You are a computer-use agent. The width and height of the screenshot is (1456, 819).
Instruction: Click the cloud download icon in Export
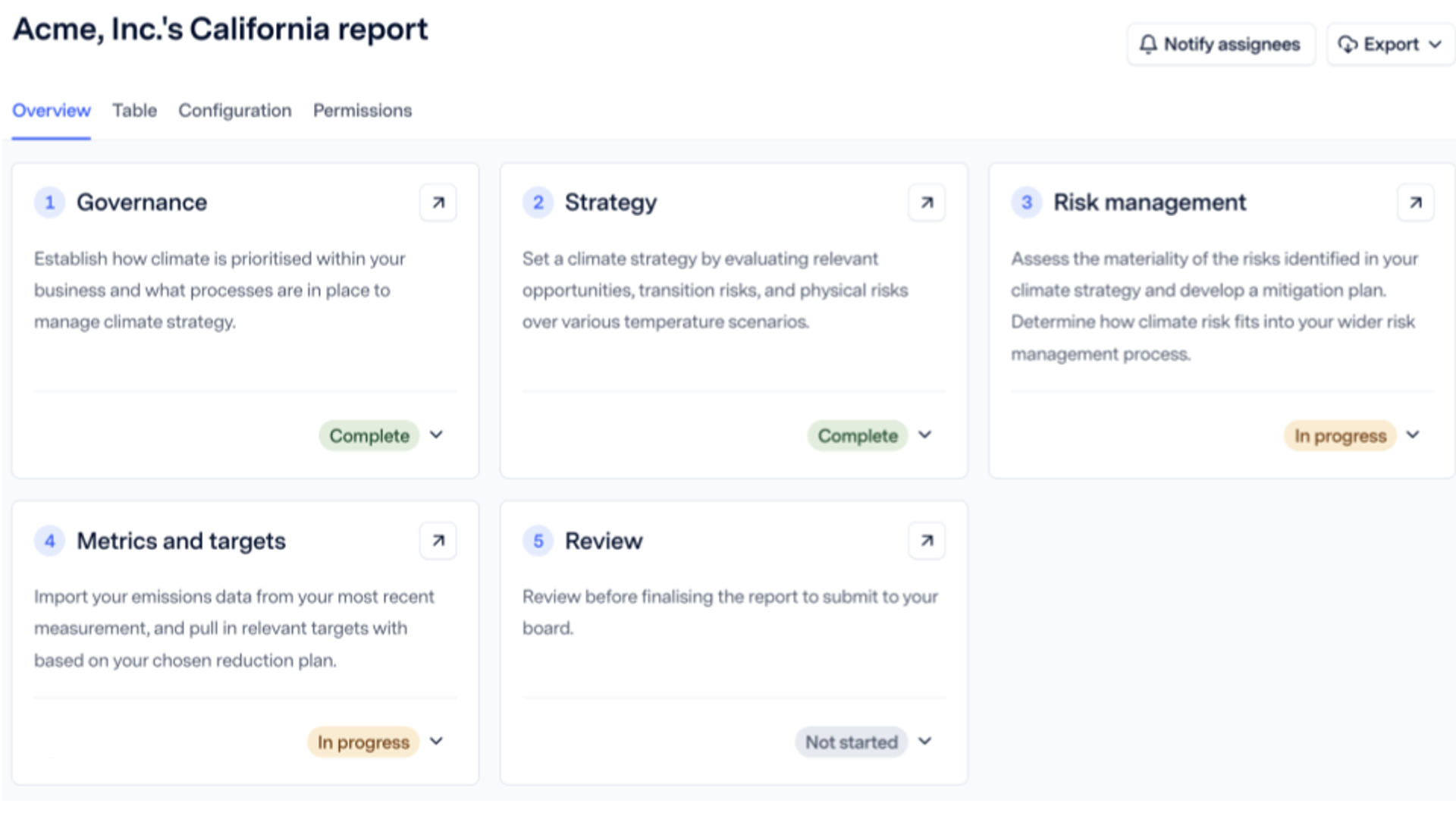coord(1348,44)
